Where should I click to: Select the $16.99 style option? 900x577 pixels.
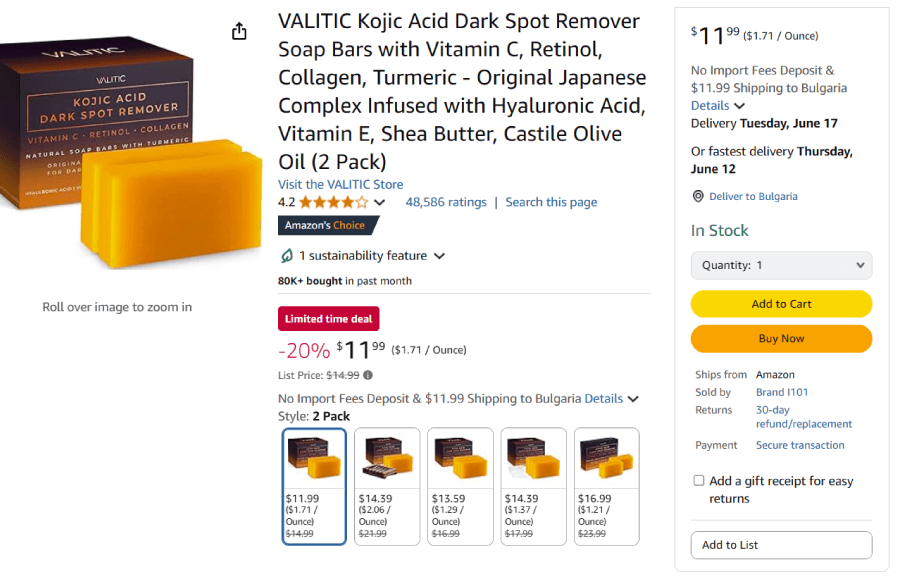[x=607, y=486]
